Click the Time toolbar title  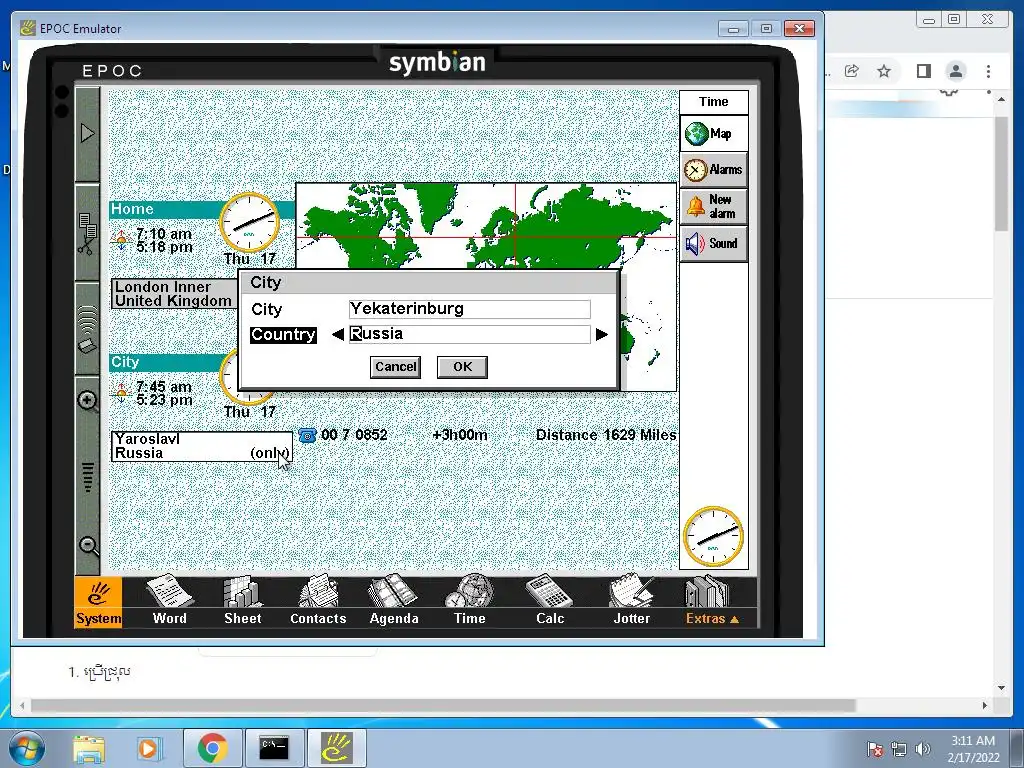[714, 102]
